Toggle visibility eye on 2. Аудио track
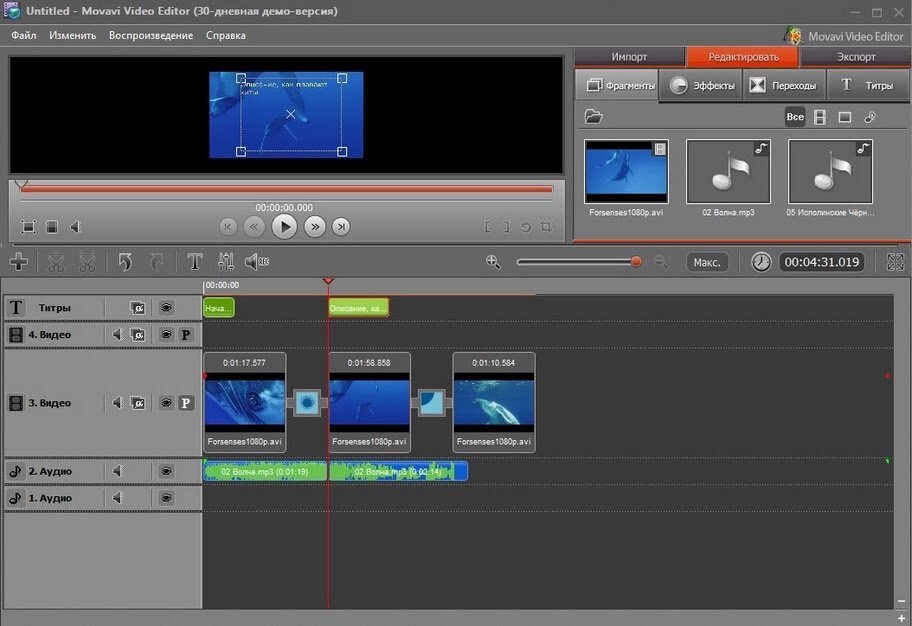This screenshot has width=912, height=626. (x=166, y=471)
